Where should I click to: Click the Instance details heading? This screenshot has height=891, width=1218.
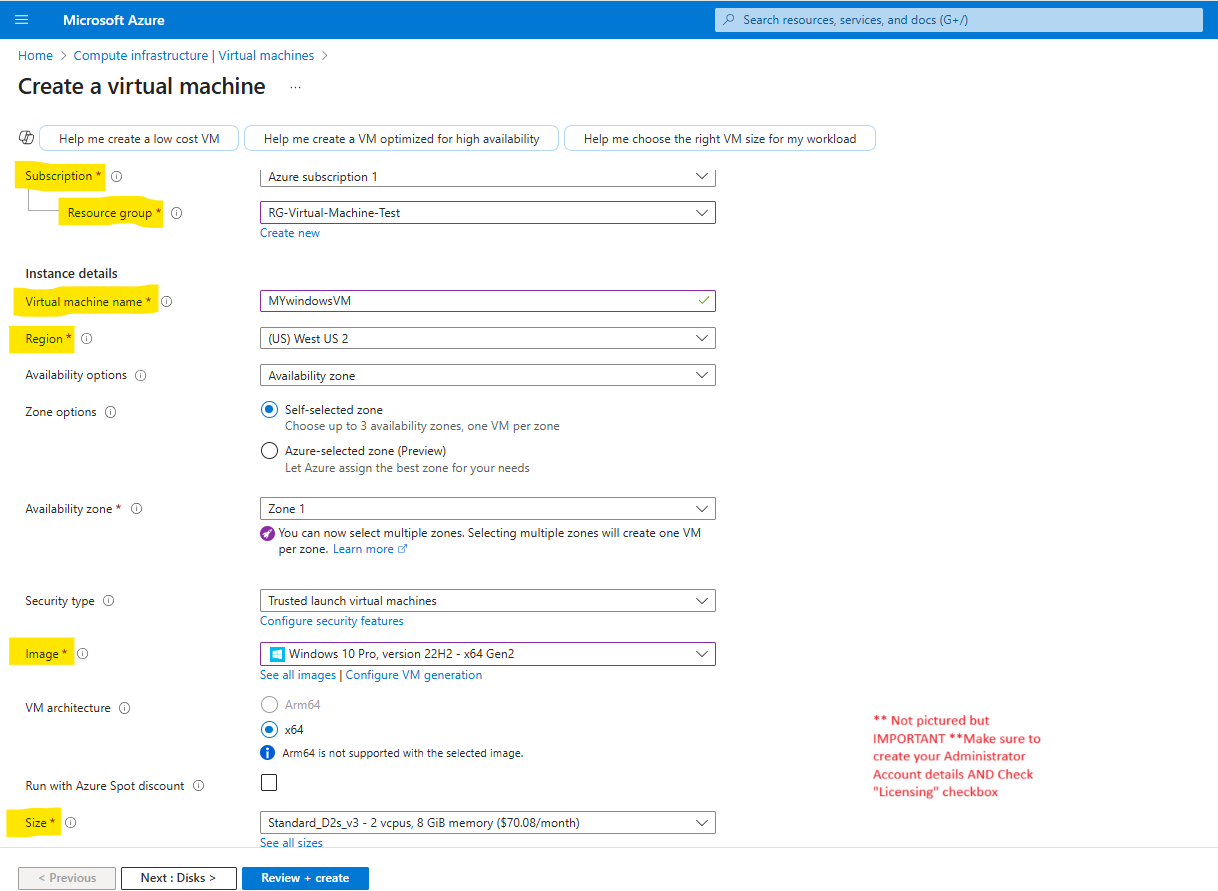[72, 273]
